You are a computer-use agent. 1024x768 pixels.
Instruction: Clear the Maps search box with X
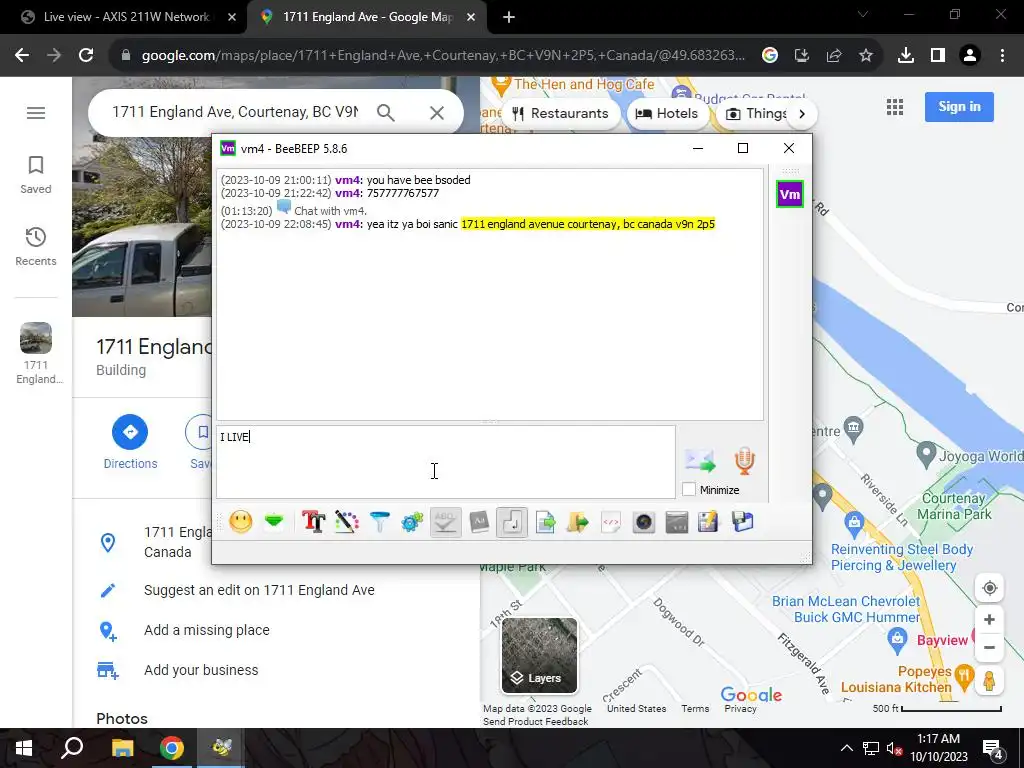pos(437,113)
